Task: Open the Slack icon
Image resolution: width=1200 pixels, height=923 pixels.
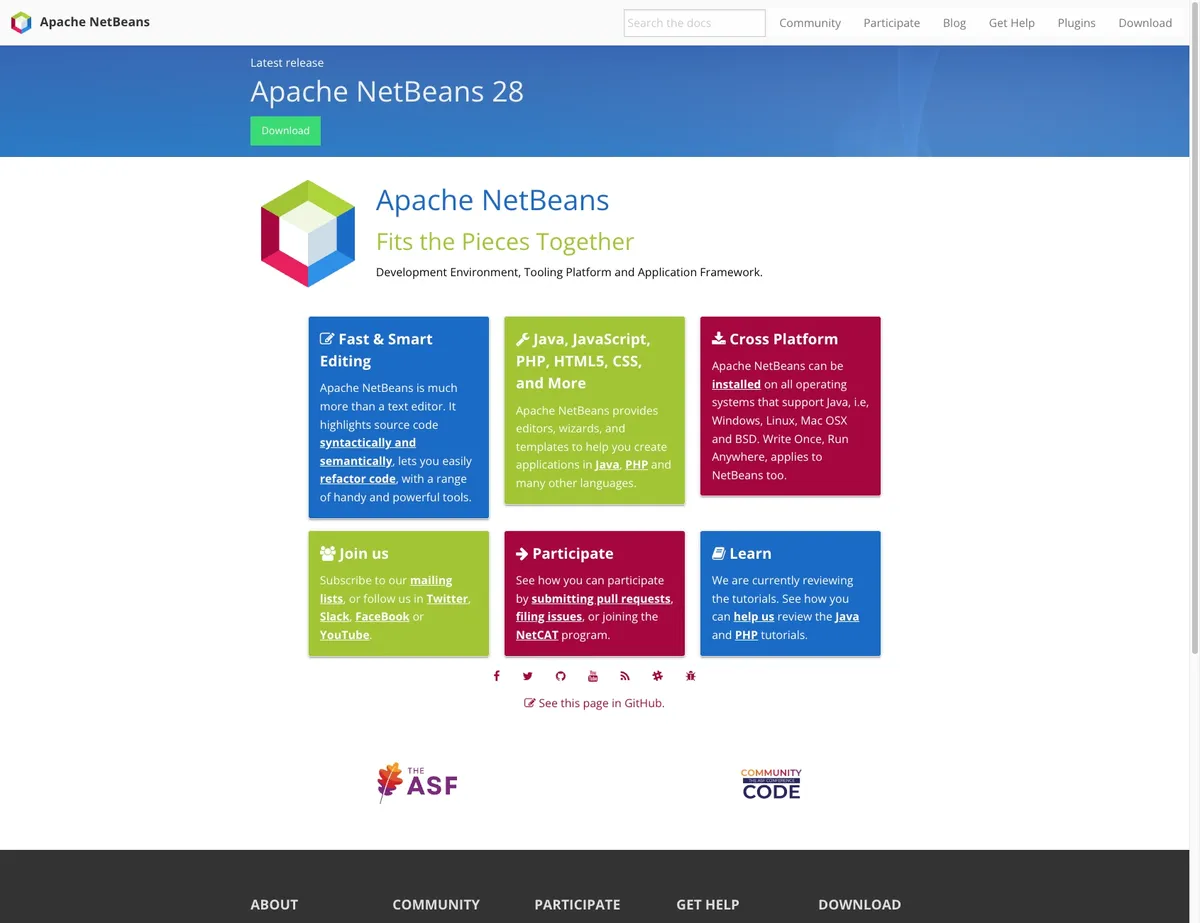Action: point(658,676)
